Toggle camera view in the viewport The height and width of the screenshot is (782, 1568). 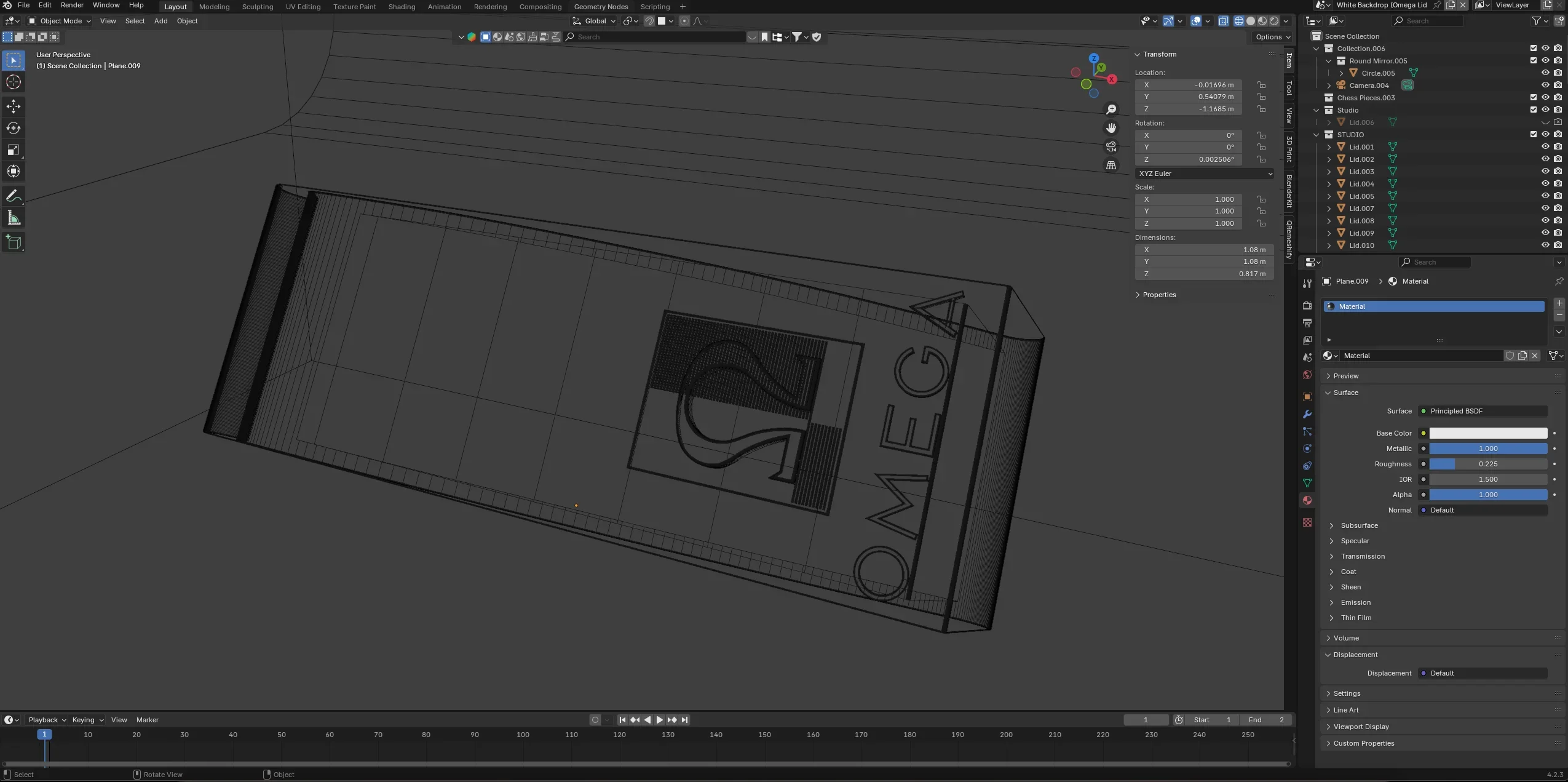(1111, 146)
